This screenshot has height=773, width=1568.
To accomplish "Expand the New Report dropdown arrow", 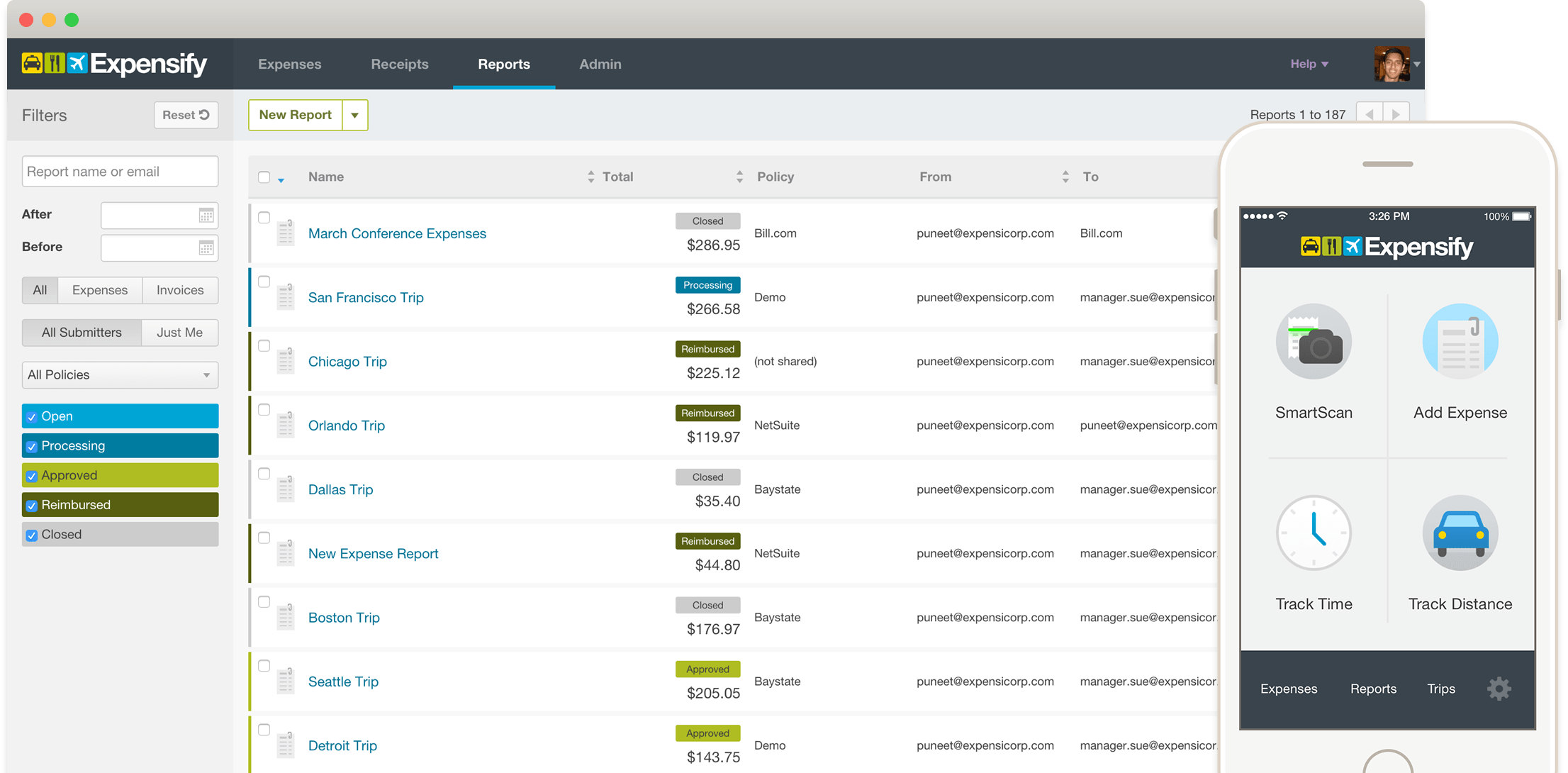I will pos(355,115).
